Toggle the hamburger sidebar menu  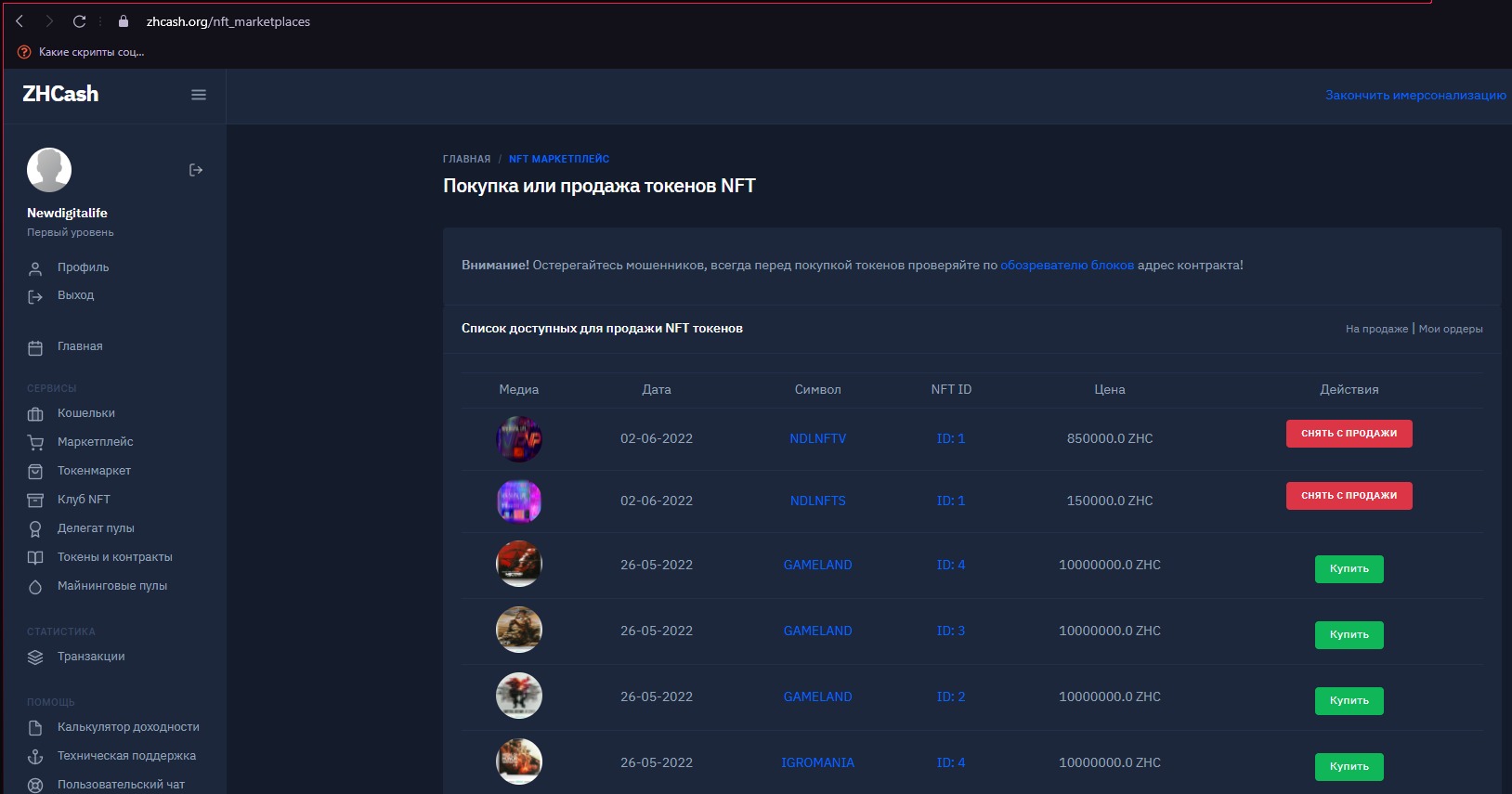pos(198,95)
